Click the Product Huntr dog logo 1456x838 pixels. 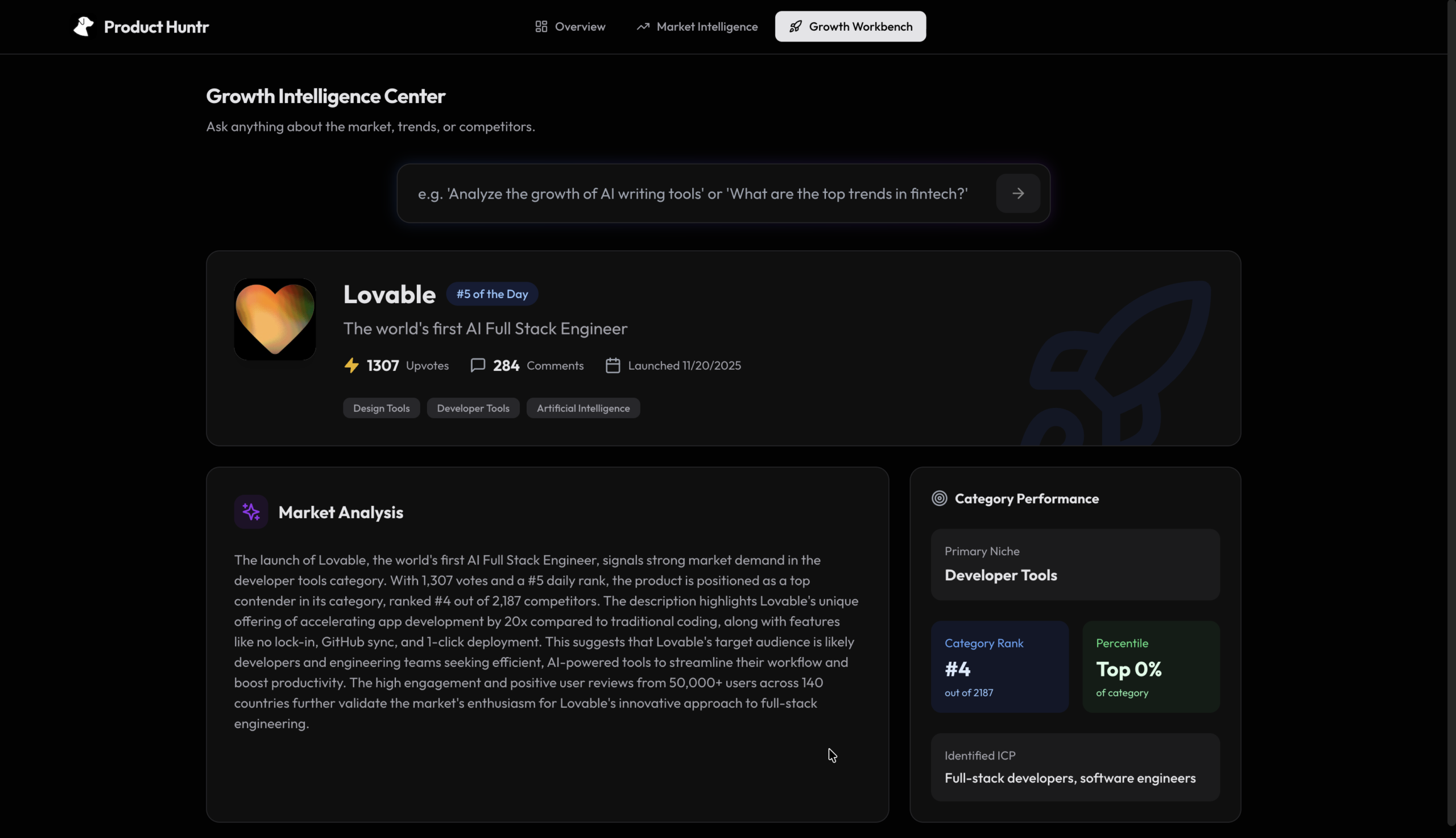click(84, 27)
